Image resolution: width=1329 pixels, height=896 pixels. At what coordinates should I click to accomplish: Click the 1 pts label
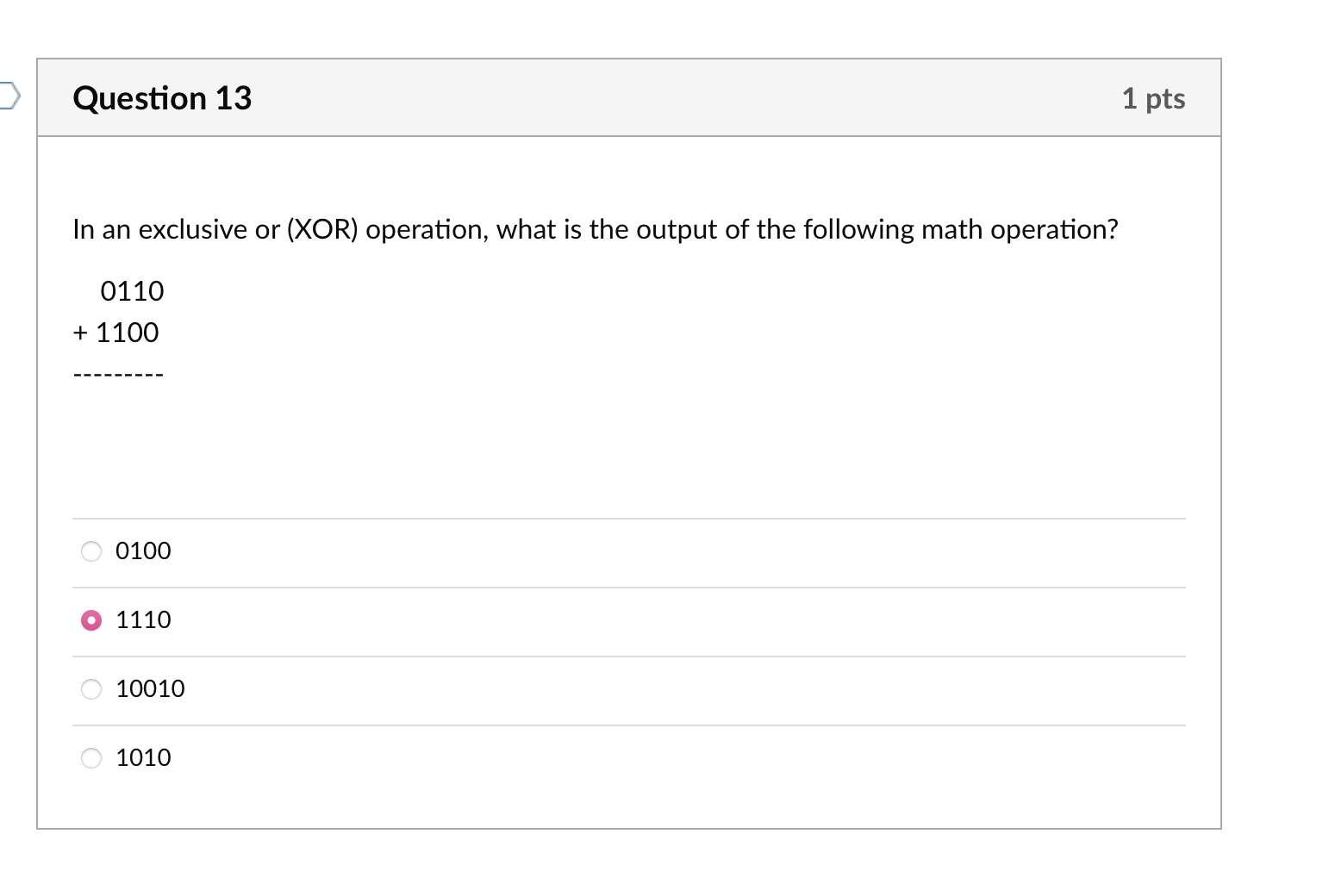[x=1153, y=98]
